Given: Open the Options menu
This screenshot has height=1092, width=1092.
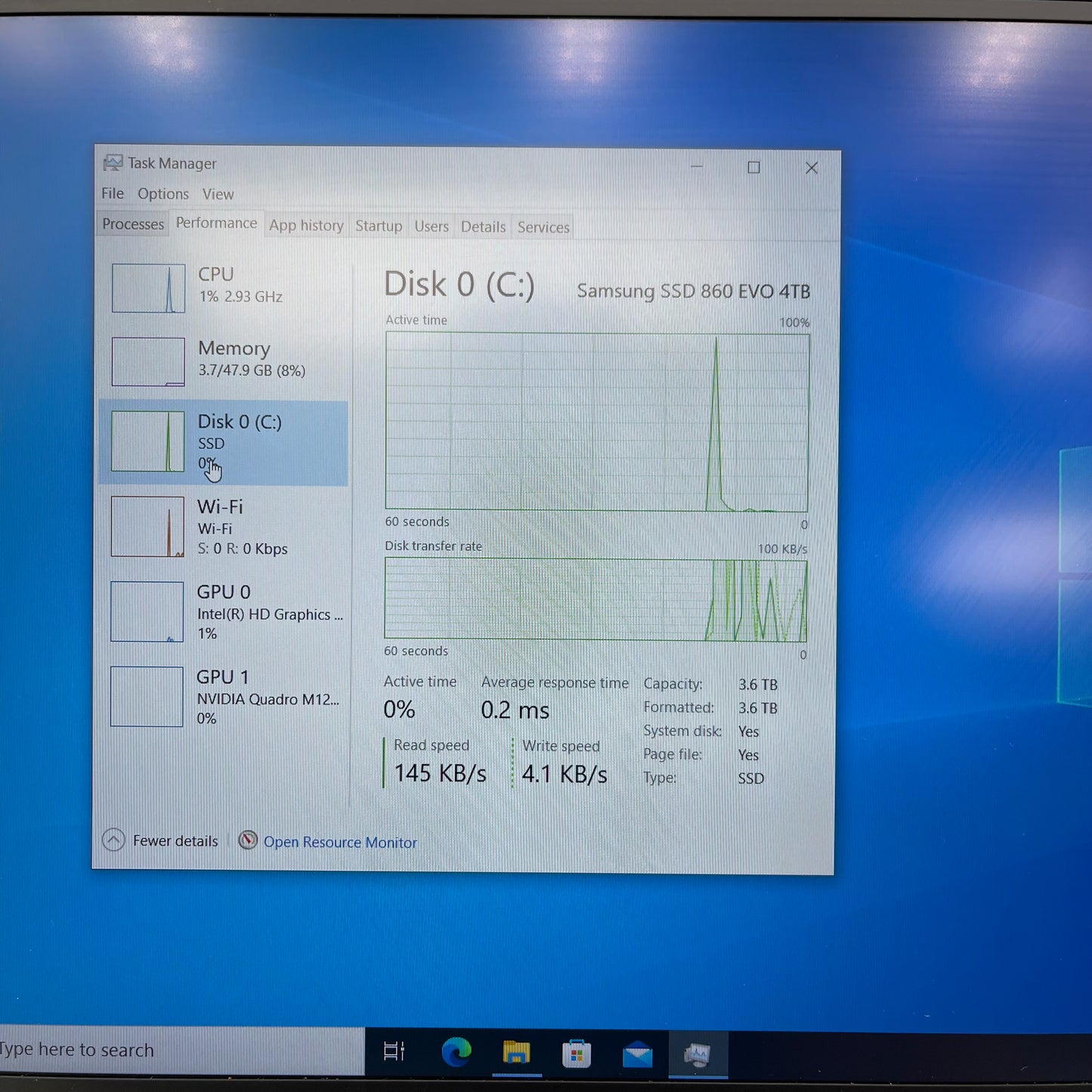Looking at the screenshot, I should (x=163, y=193).
